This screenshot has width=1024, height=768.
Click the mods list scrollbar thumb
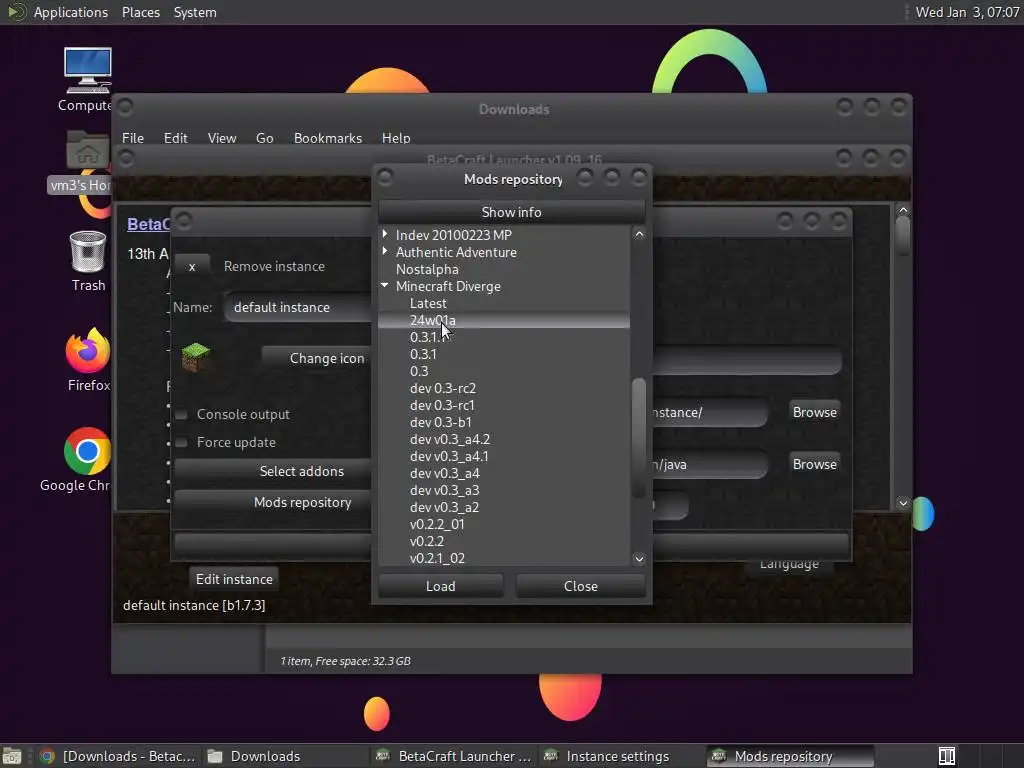(639, 438)
